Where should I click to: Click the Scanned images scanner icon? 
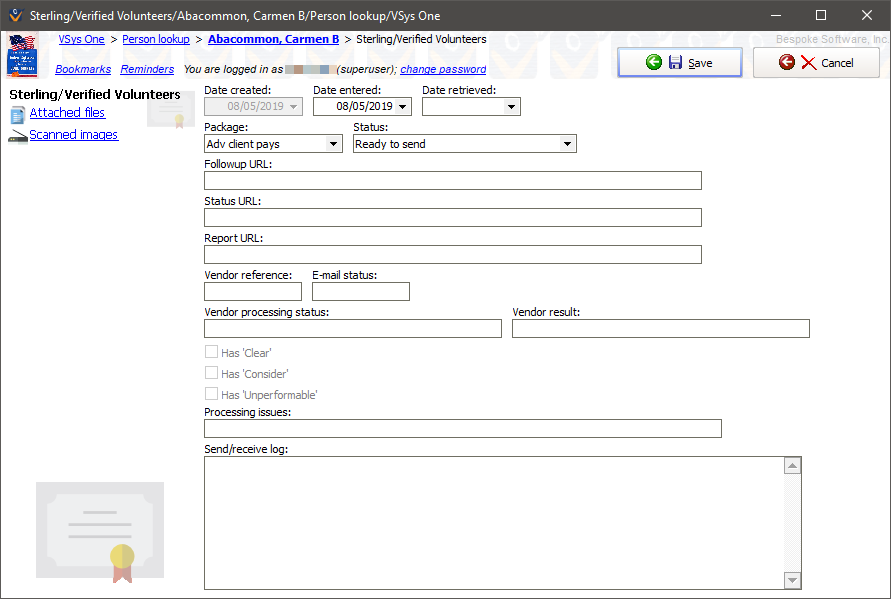click(17, 136)
